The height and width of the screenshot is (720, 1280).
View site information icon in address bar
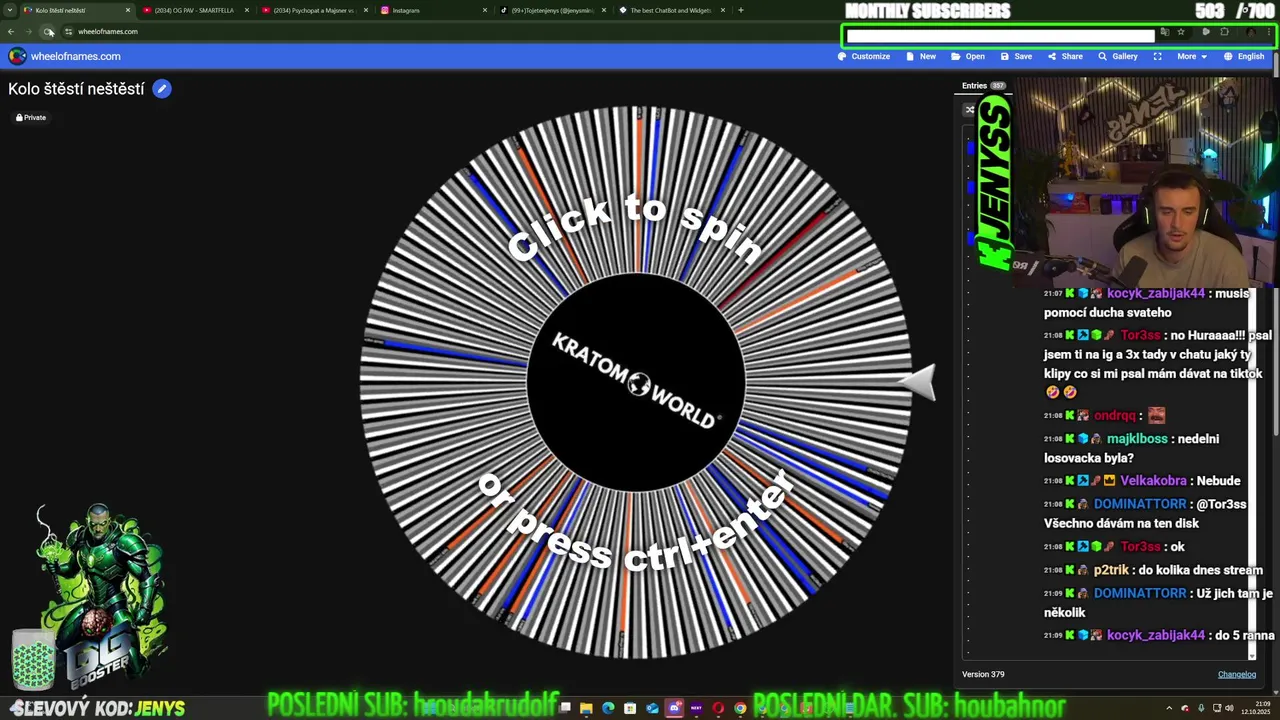pyautogui.click(x=68, y=32)
